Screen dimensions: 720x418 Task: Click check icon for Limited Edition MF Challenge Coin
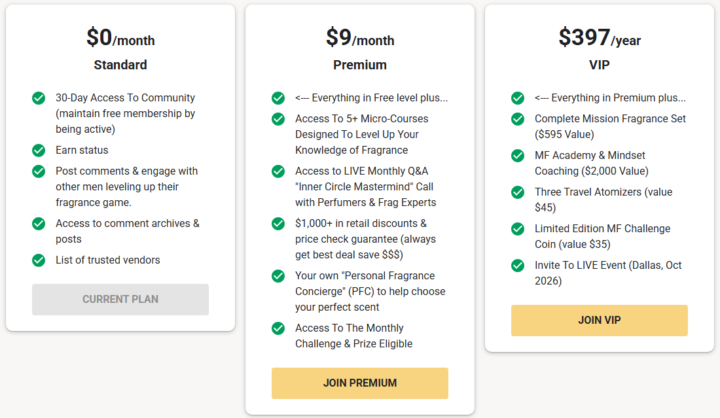pos(518,229)
